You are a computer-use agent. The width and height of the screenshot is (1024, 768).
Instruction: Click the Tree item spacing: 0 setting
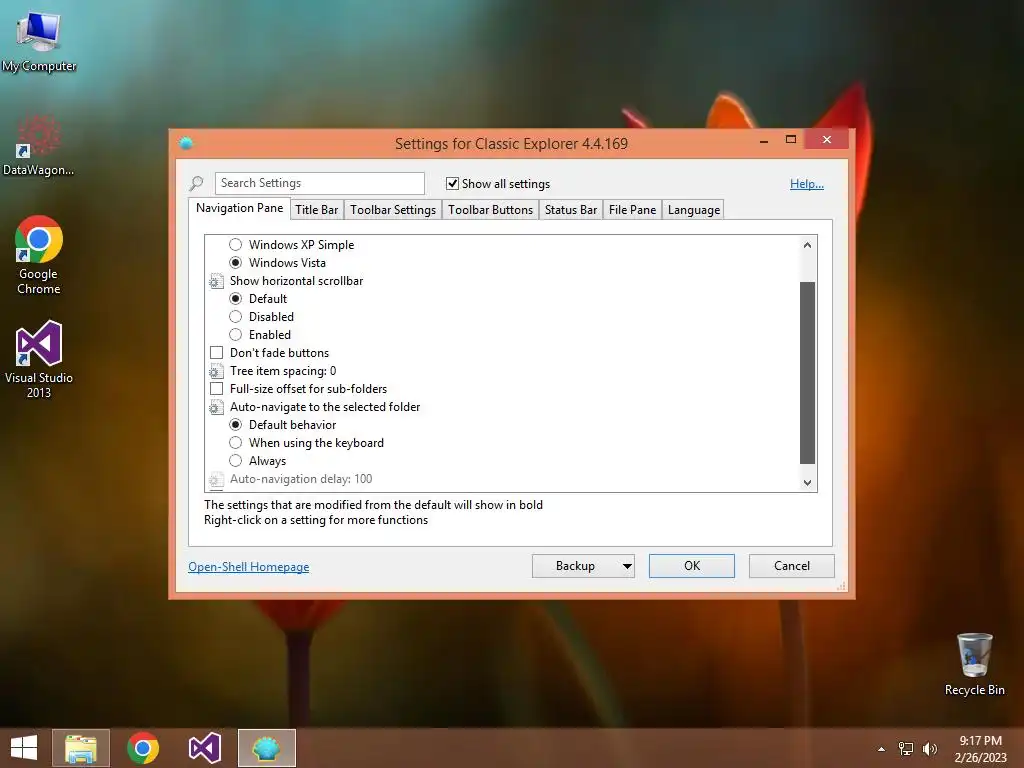pos(283,371)
